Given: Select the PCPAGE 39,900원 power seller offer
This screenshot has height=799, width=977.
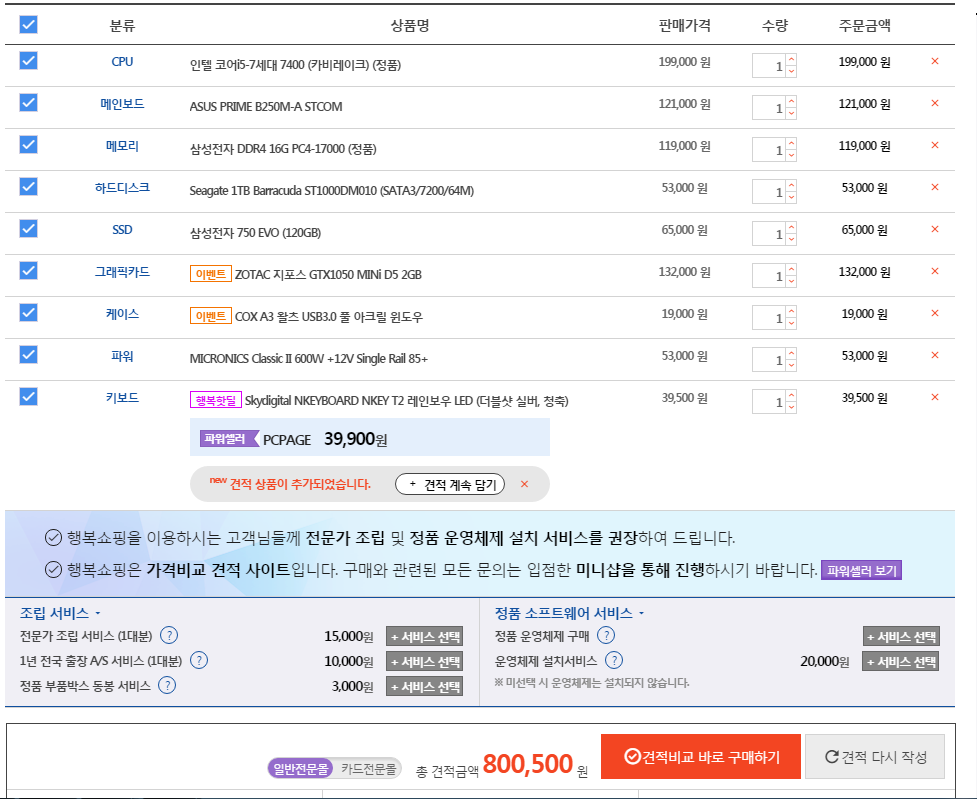Looking at the screenshot, I should [369, 438].
